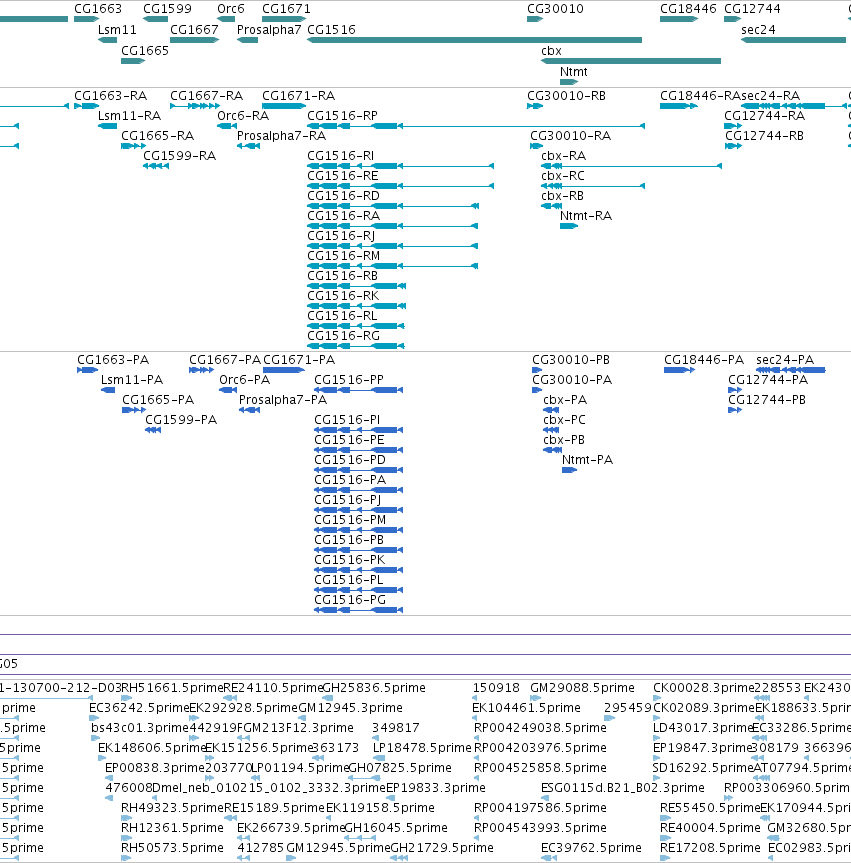851x863 pixels.
Task: Select the Orc6 gene label
Action: click(231, 9)
